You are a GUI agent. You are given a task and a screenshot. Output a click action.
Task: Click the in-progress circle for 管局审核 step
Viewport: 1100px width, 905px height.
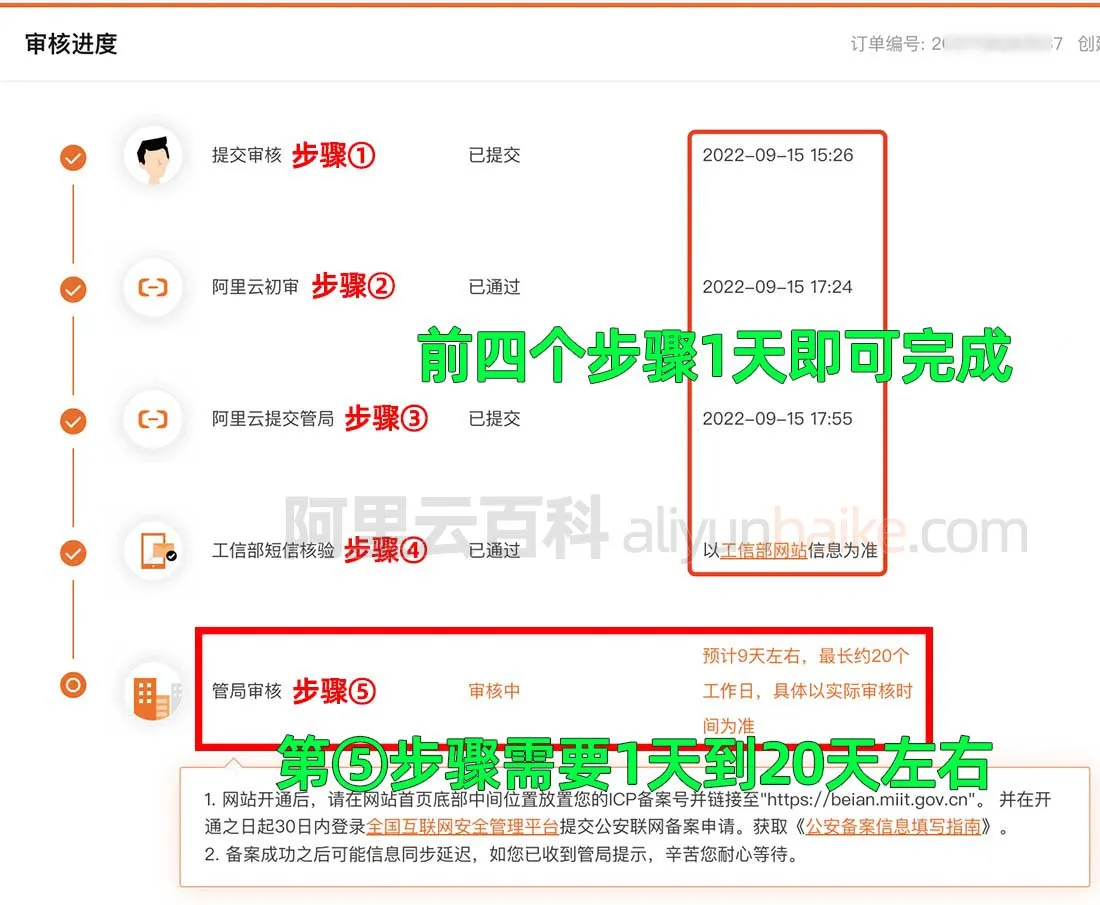[72, 685]
